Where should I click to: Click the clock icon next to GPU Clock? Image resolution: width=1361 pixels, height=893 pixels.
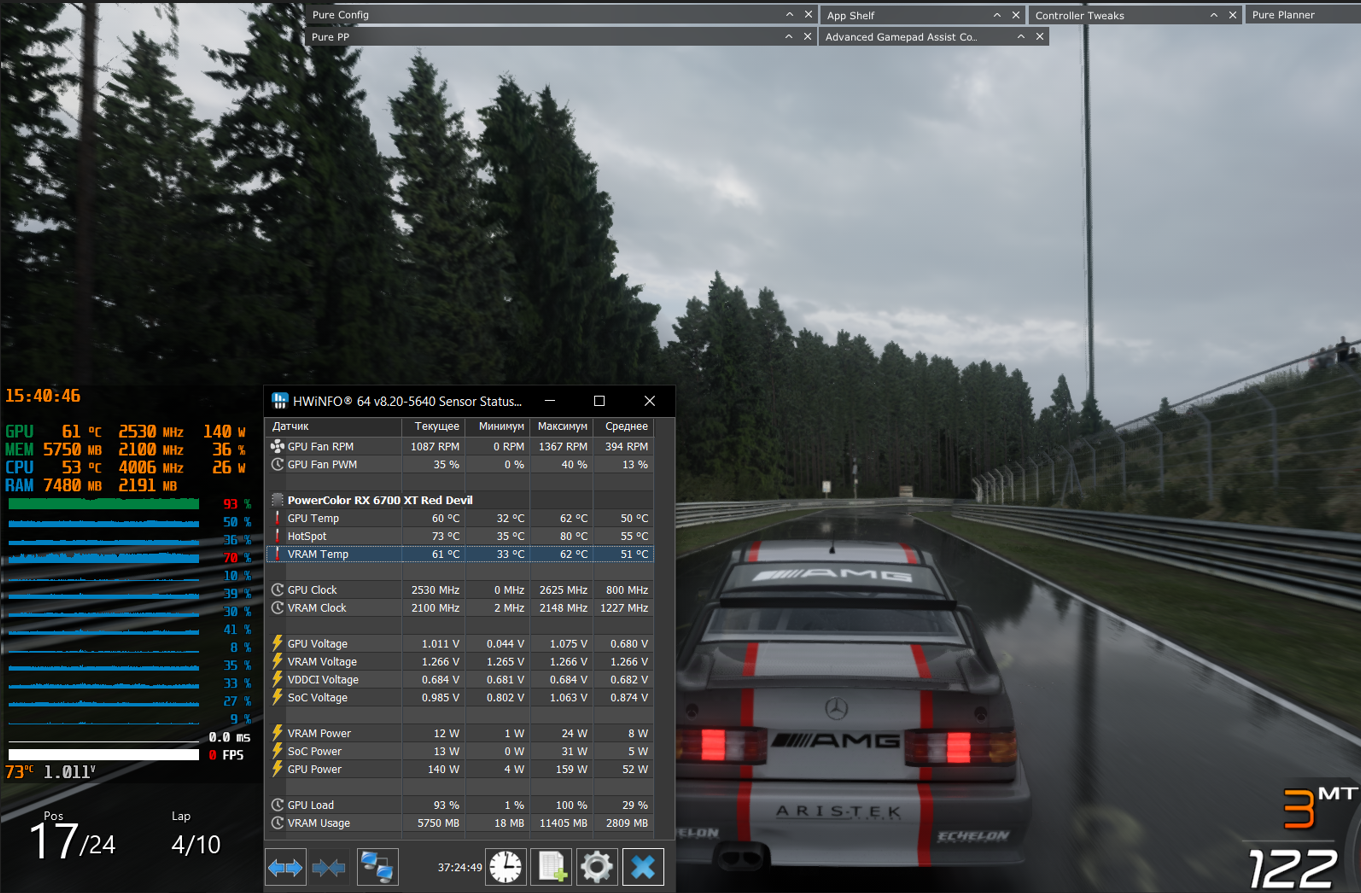(x=277, y=590)
